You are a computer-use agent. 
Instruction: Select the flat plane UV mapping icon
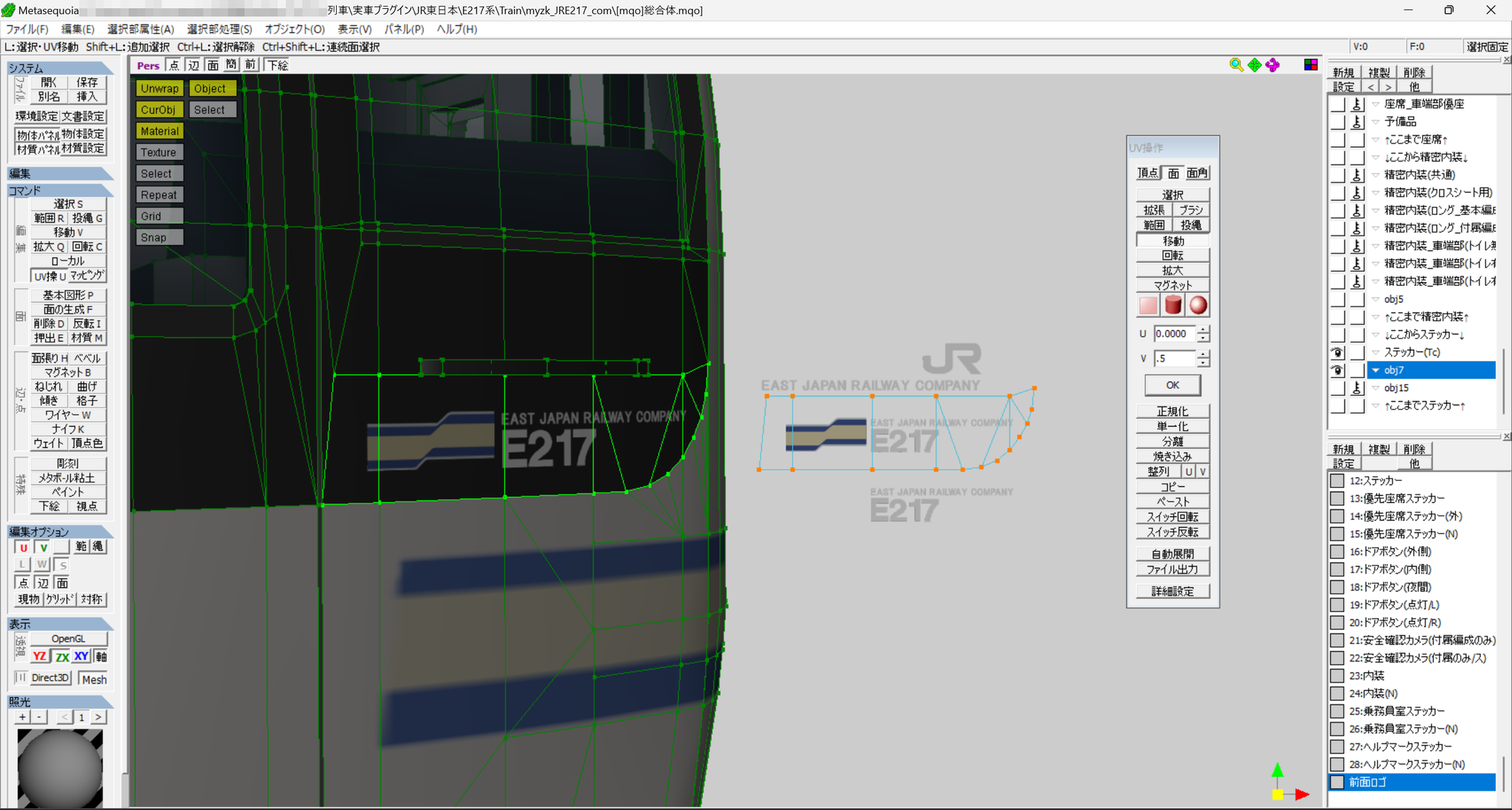point(1149,305)
